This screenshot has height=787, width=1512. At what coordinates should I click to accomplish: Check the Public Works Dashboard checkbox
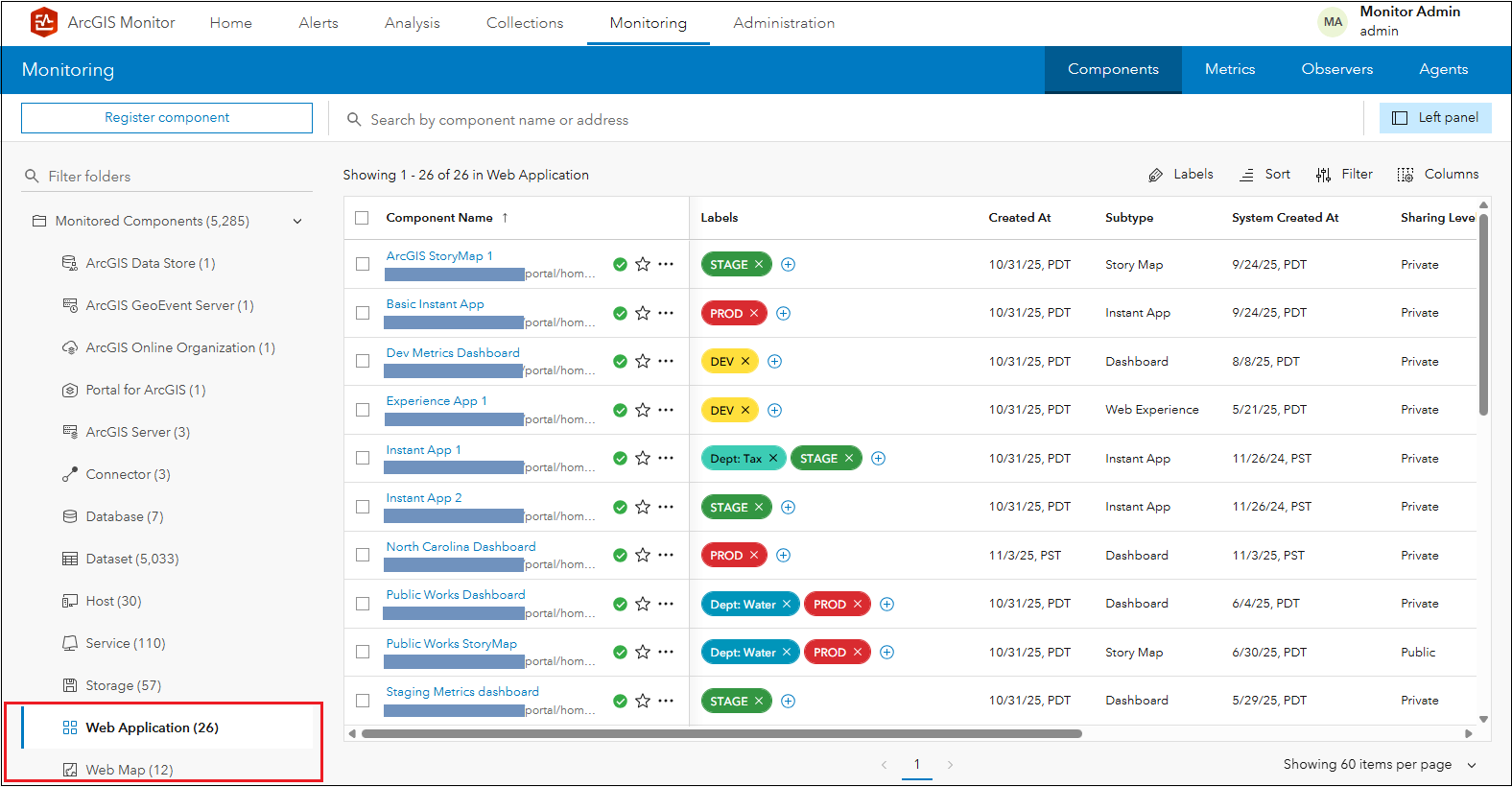[x=363, y=604]
